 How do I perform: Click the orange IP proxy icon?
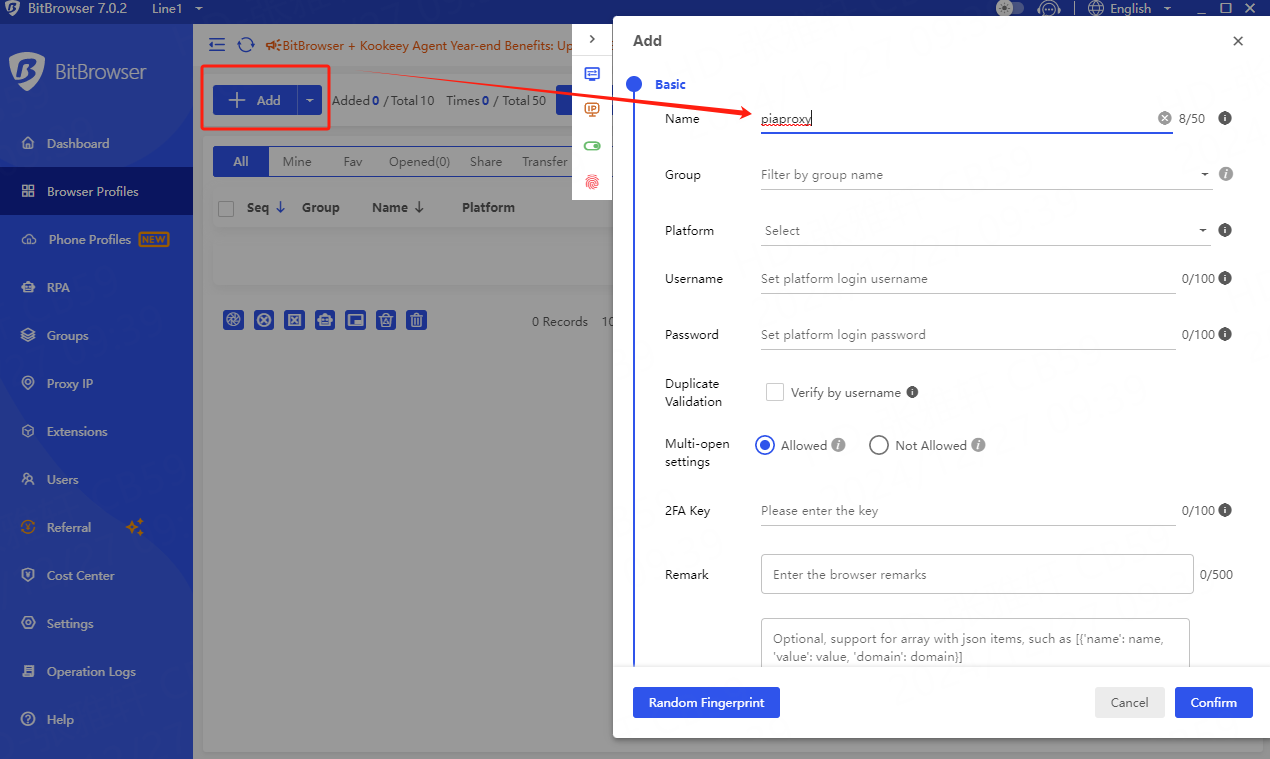[x=592, y=110]
